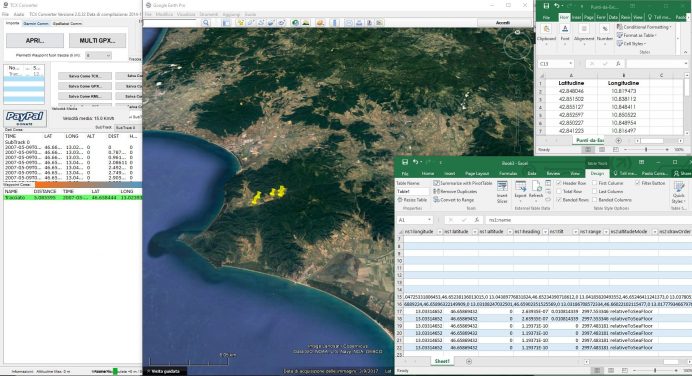
Task: Open the ns1:heading column filter dropdown
Action: [545, 232]
